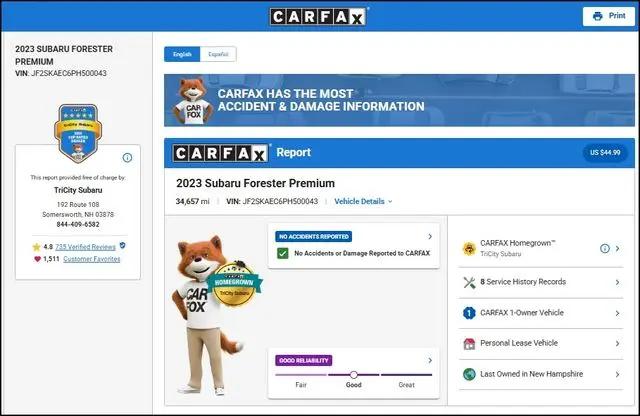Click the globe icon for Last Owned
Viewport: 640px width, 416px height.
click(469, 374)
